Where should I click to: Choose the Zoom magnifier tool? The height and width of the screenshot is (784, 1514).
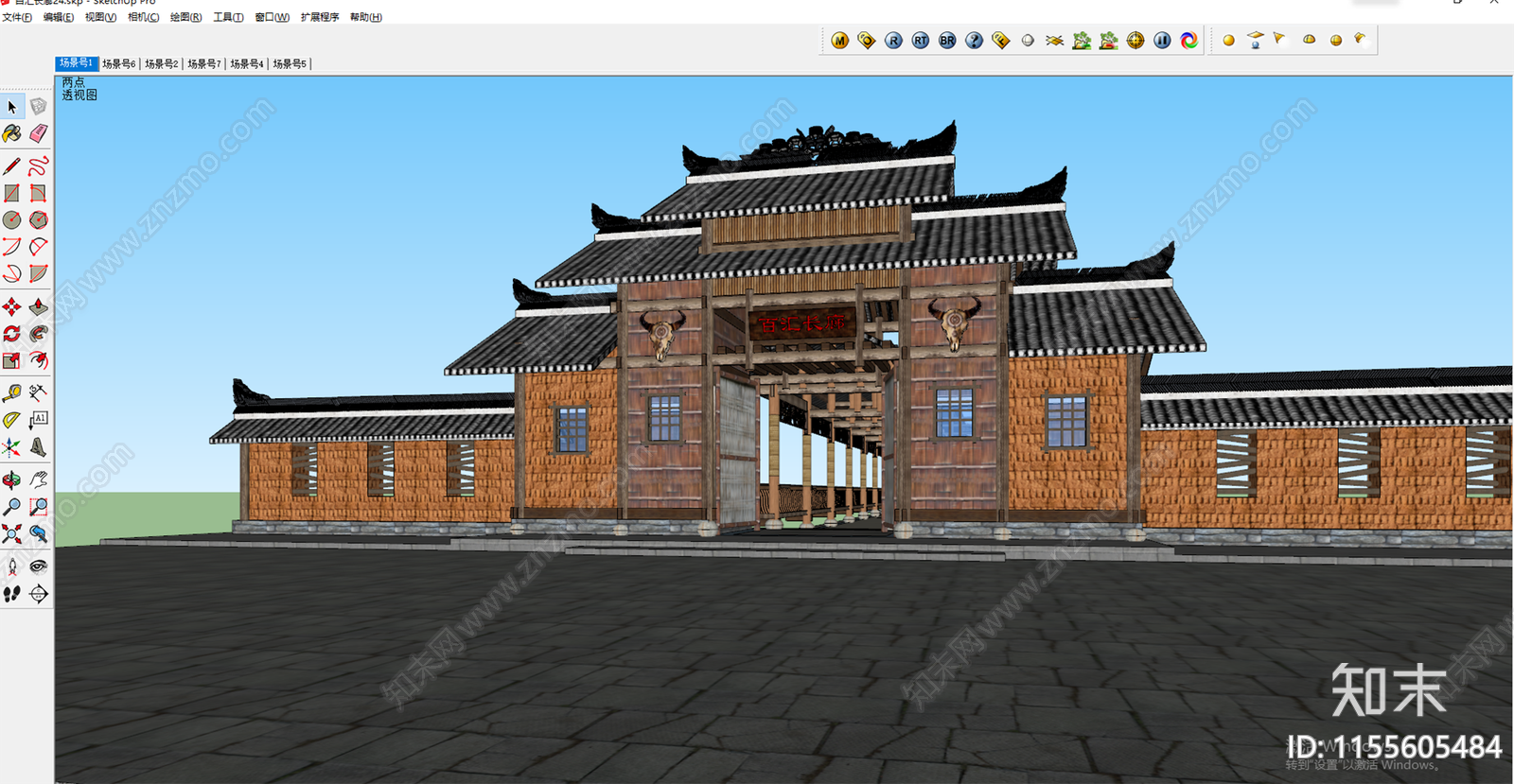[11, 507]
